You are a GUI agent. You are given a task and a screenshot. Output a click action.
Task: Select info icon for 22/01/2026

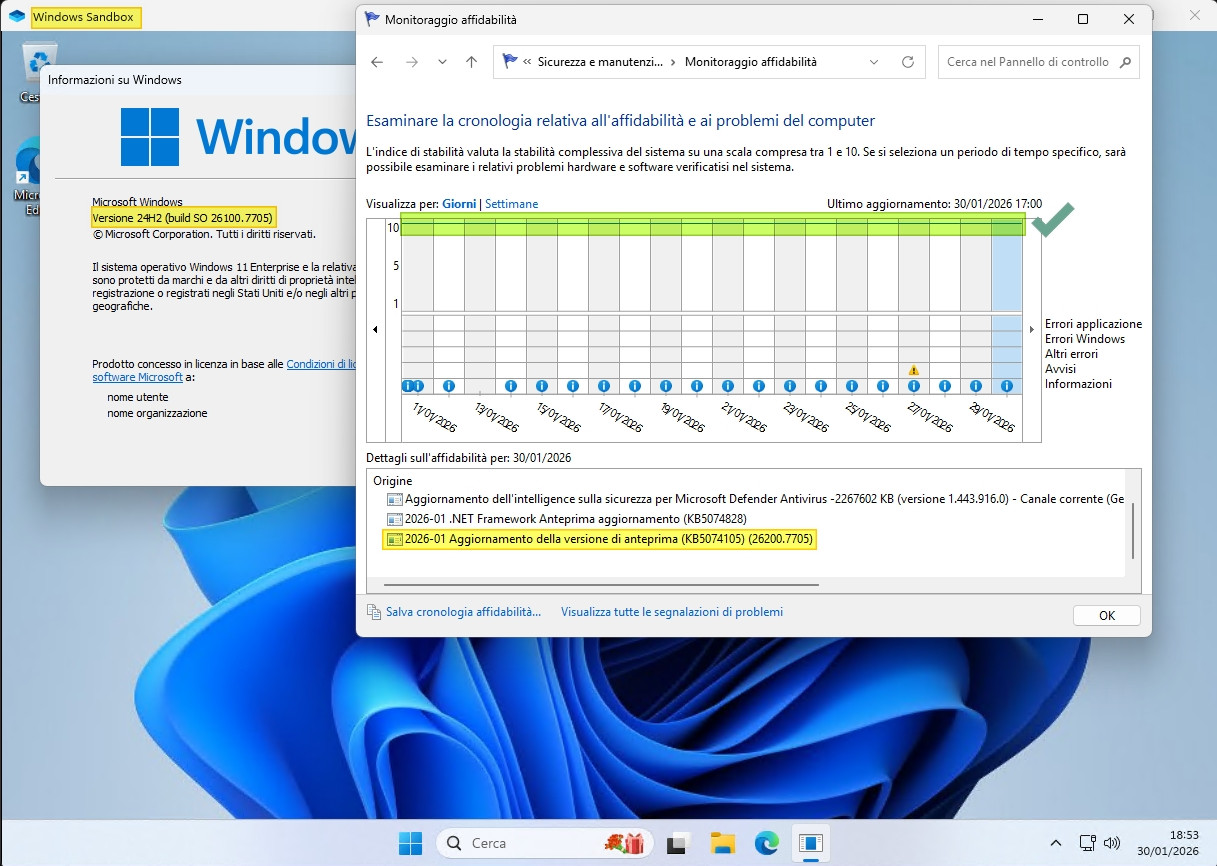coord(759,386)
